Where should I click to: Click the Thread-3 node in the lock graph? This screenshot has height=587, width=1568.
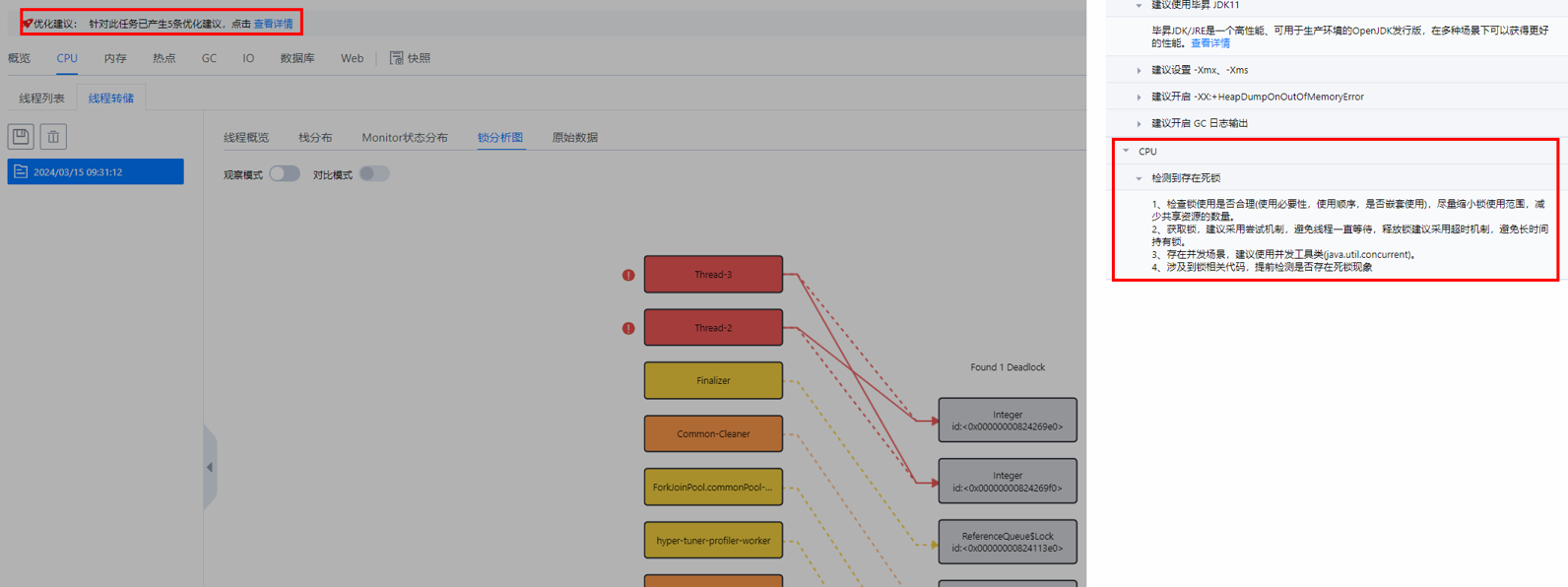click(x=713, y=275)
